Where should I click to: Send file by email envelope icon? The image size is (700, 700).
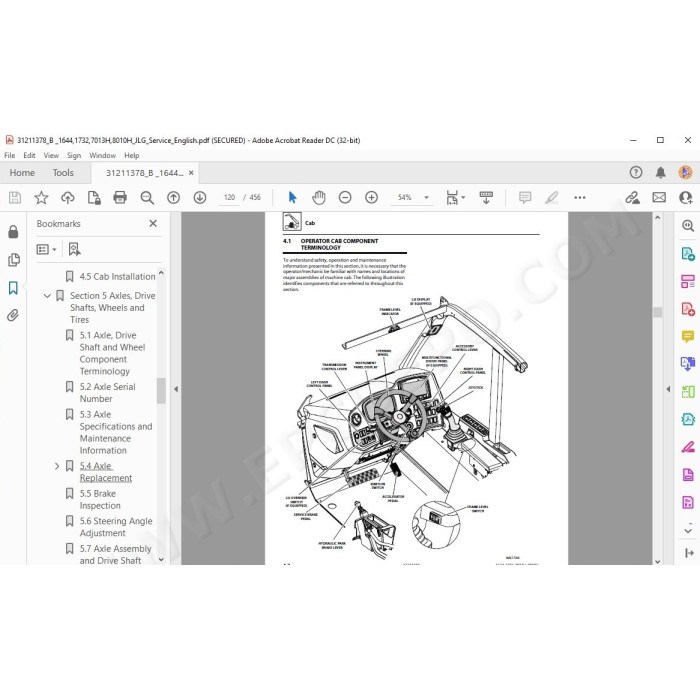pyautogui.click(x=659, y=197)
